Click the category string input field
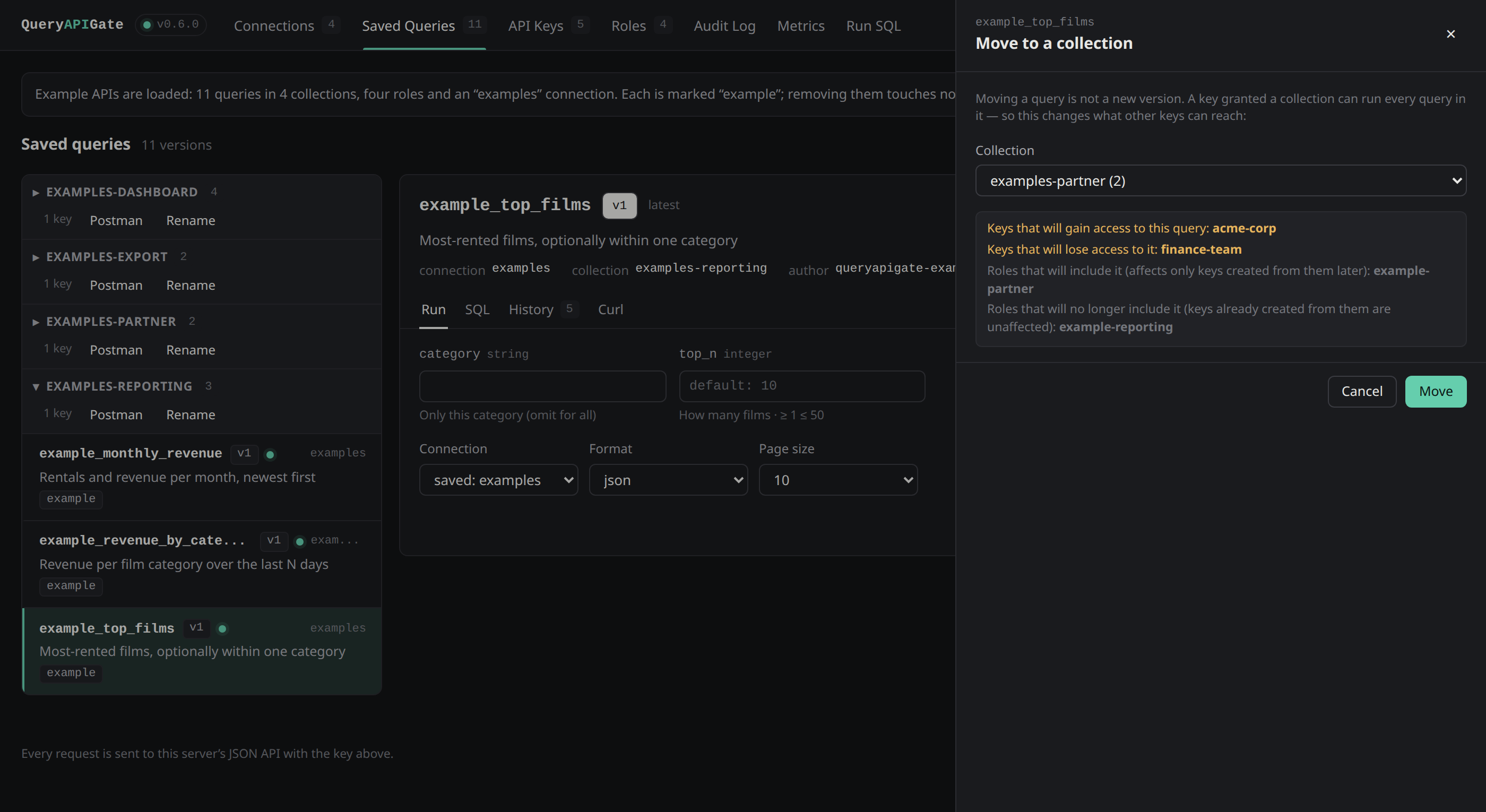Image resolution: width=1486 pixels, height=812 pixels. pyautogui.click(x=542, y=386)
